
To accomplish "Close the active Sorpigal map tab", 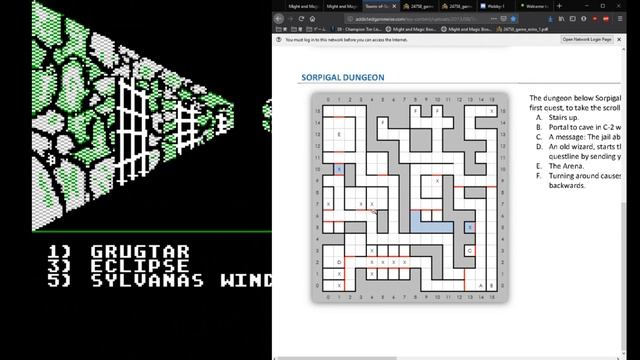I will pos(394,6).
